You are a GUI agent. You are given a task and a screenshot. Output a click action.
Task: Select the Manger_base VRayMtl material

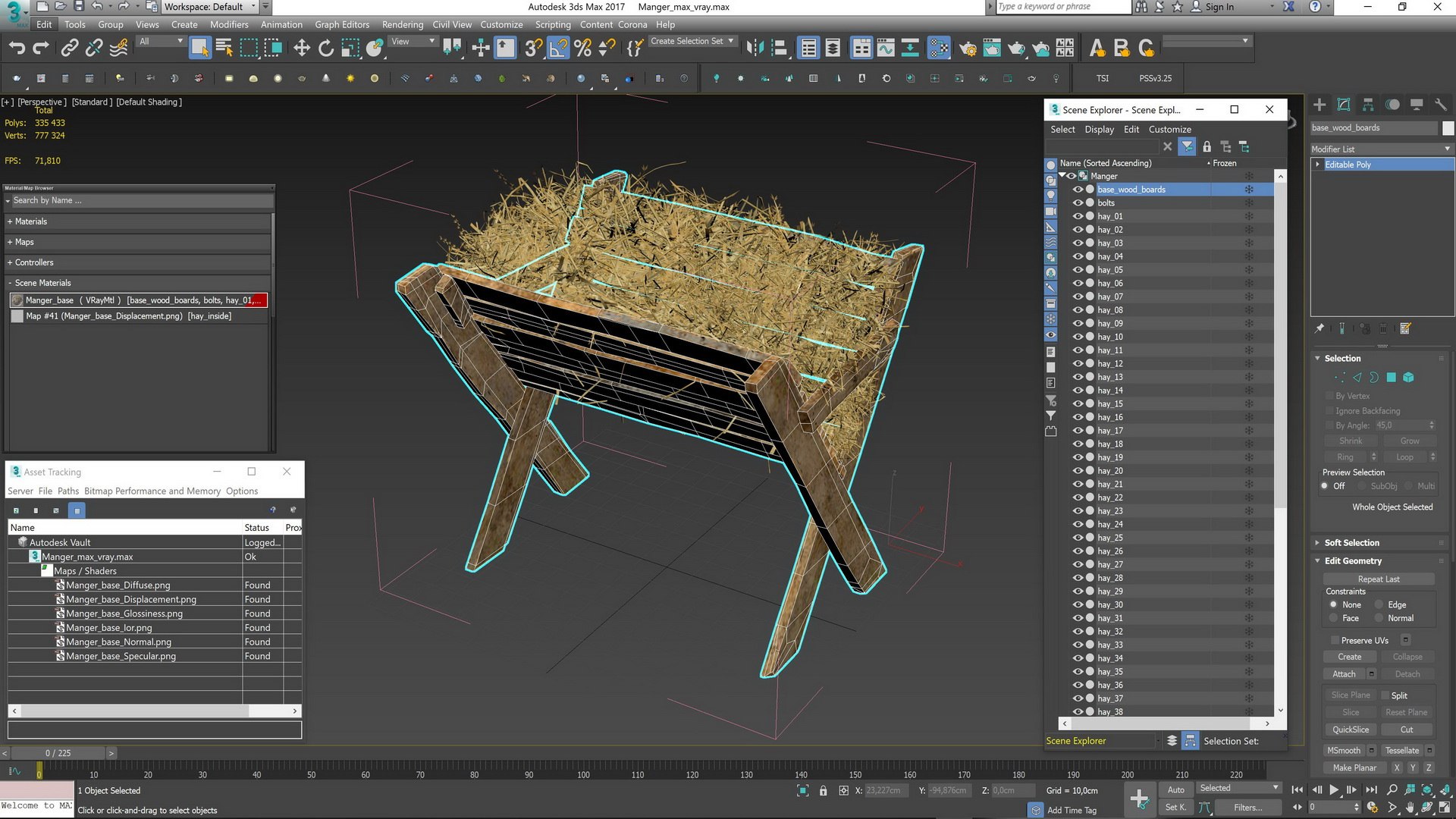pyautogui.click(x=139, y=300)
